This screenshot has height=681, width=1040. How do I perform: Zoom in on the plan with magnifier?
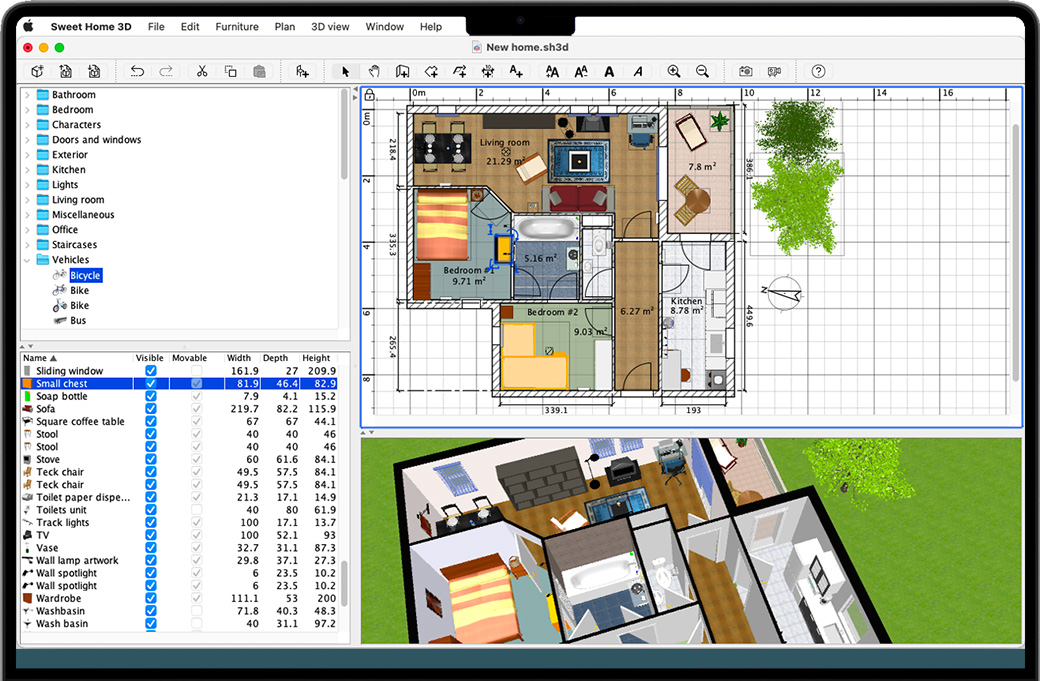click(674, 71)
